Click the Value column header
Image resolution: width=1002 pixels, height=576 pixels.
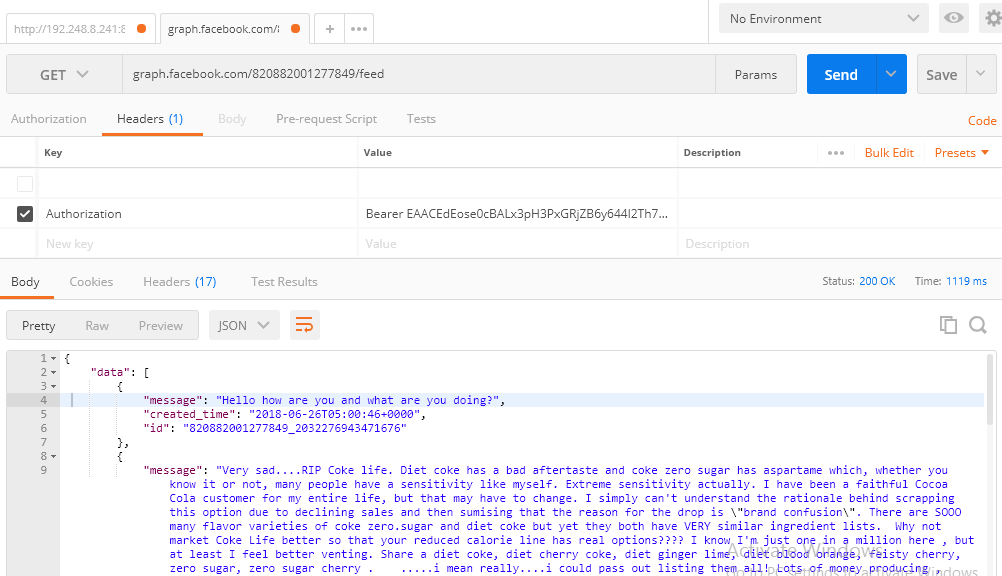point(378,153)
